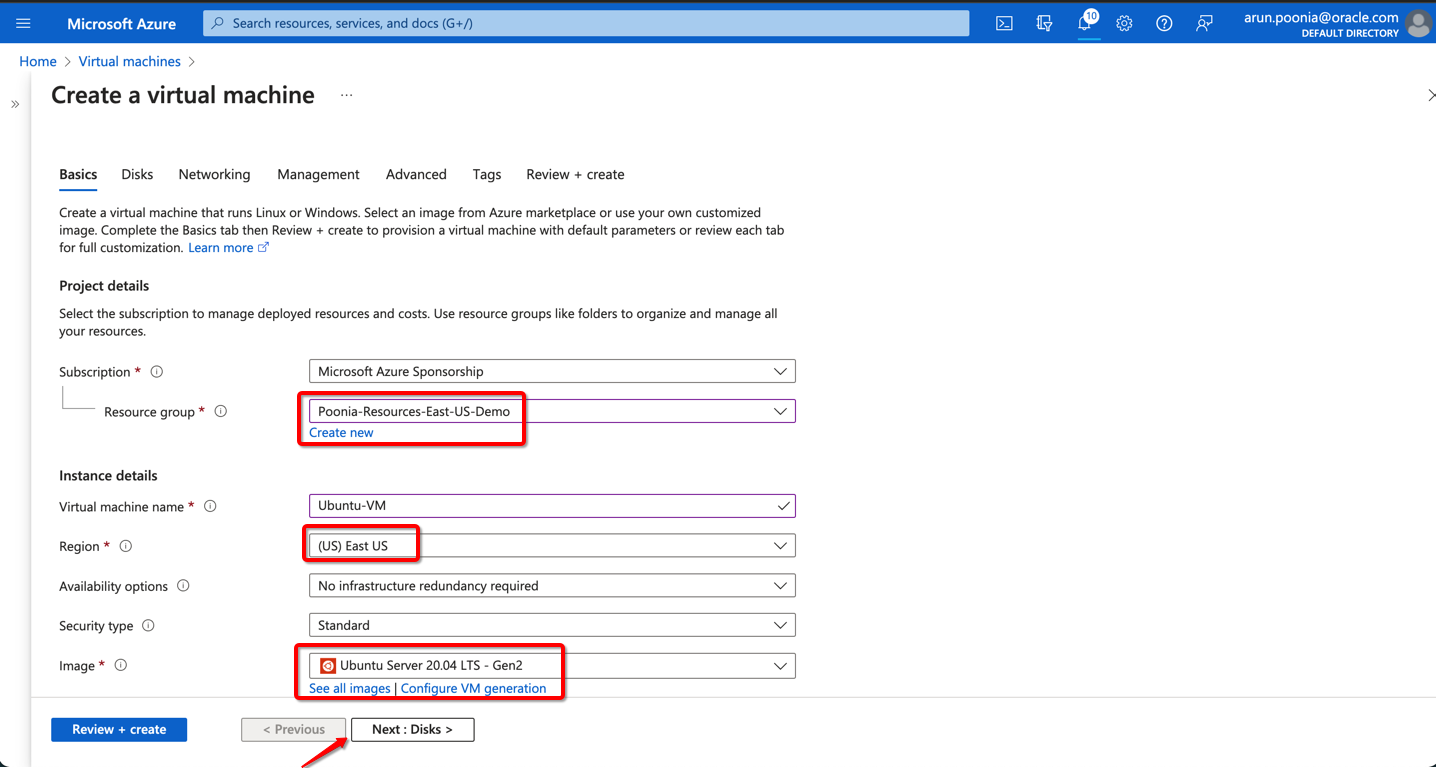This screenshot has width=1436, height=768.
Task: Expand the Availability options dropdown
Action: point(552,586)
